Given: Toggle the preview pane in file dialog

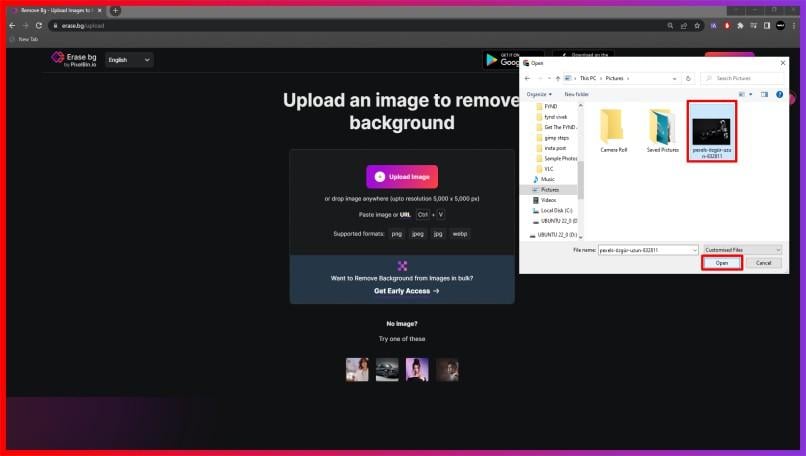Looking at the screenshot, I should click(x=764, y=94).
